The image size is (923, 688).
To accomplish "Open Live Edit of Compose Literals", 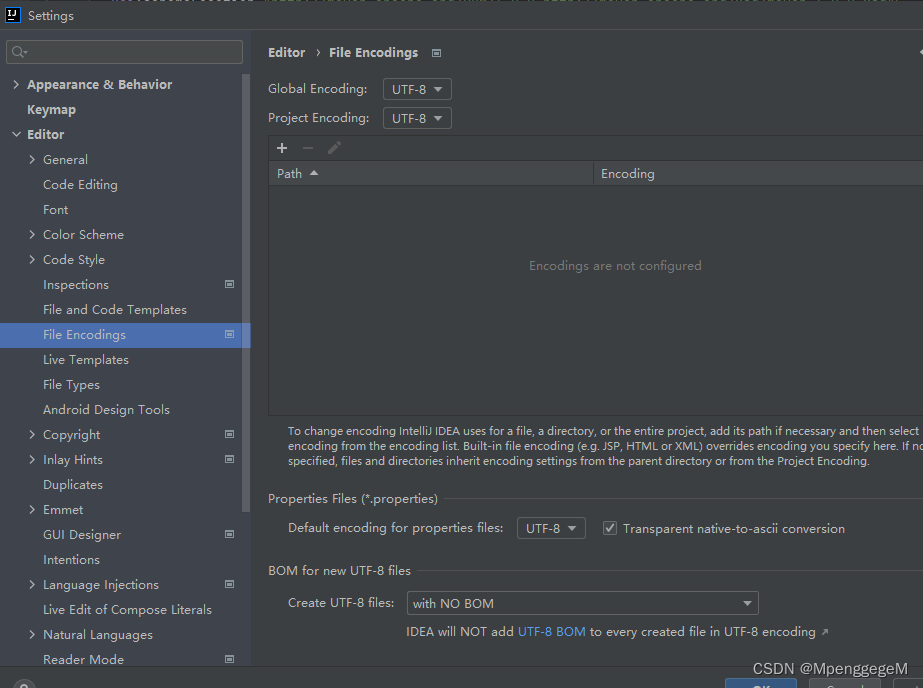I will click(x=127, y=610).
